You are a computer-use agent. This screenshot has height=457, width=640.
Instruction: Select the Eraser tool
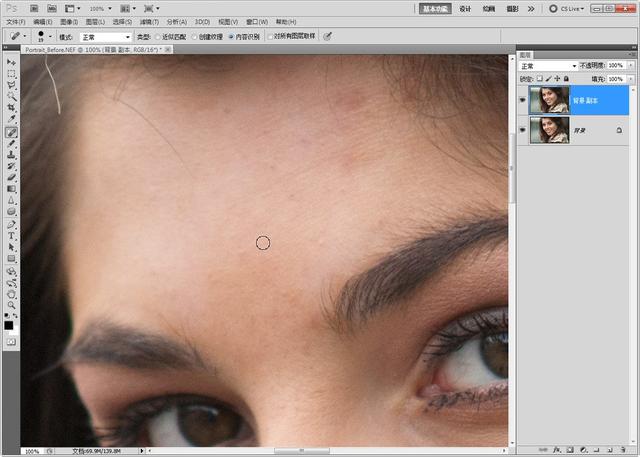(11, 178)
